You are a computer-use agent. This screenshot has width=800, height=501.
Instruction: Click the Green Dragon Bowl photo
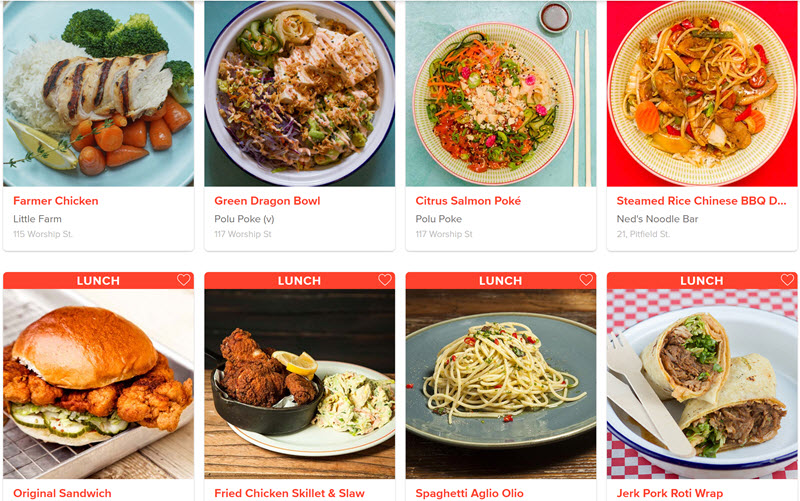click(299, 93)
